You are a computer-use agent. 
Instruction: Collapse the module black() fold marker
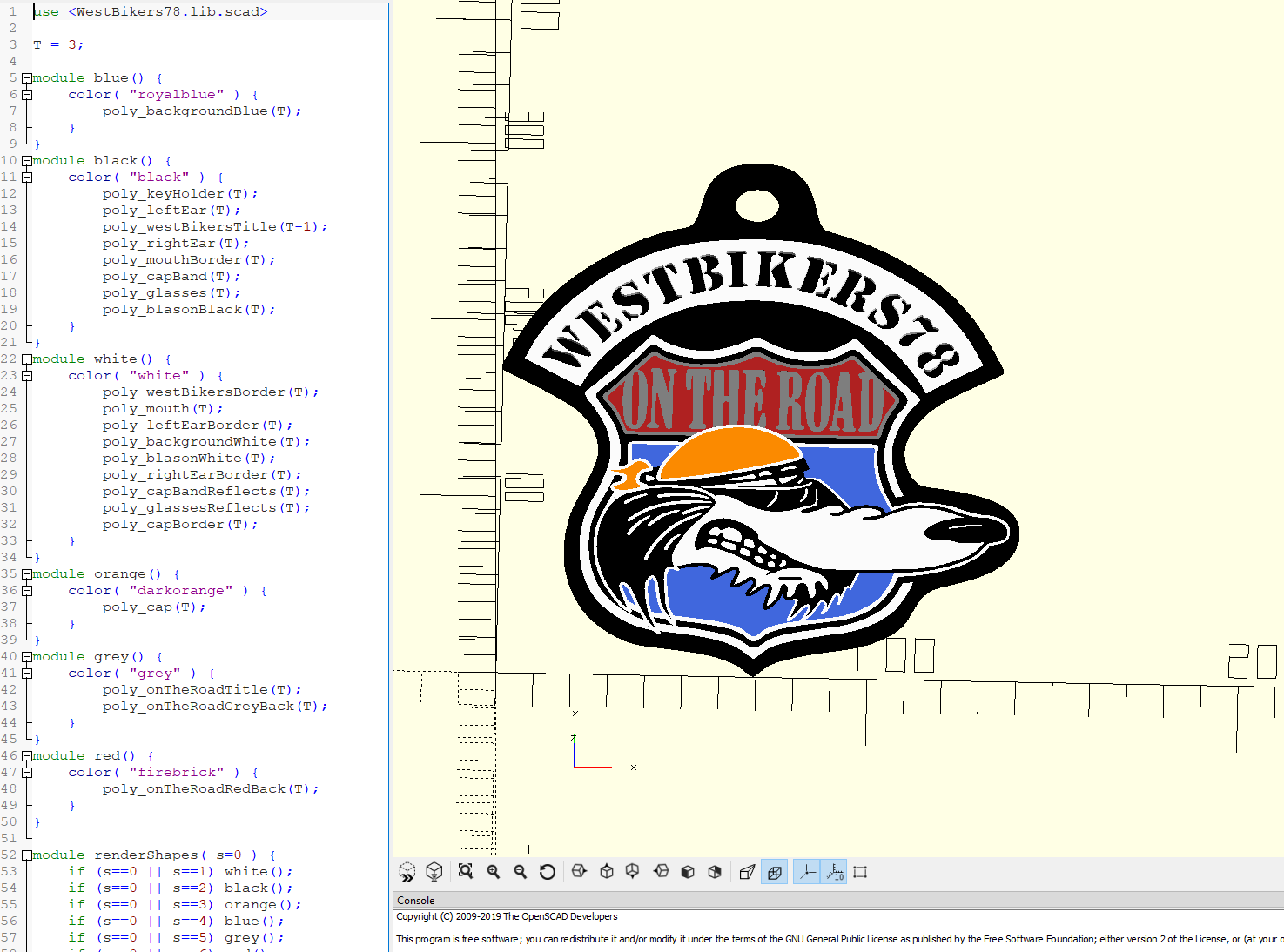(27, 161)
